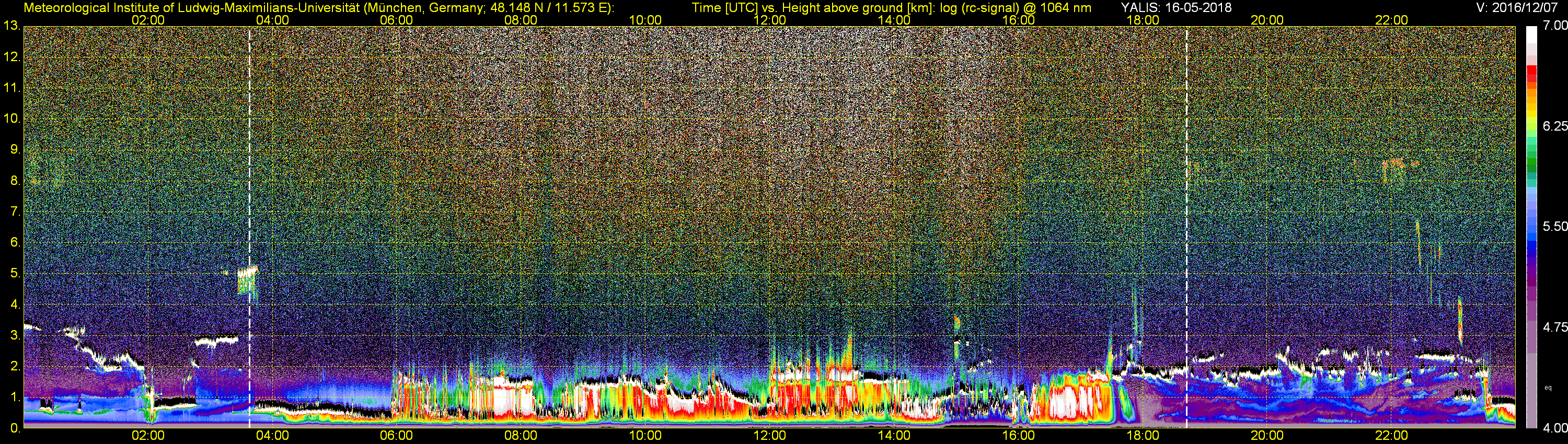This screenshot has height=444, width=1568.
Task: Click the 1 km height axis label
Action: tap(14, 397)
